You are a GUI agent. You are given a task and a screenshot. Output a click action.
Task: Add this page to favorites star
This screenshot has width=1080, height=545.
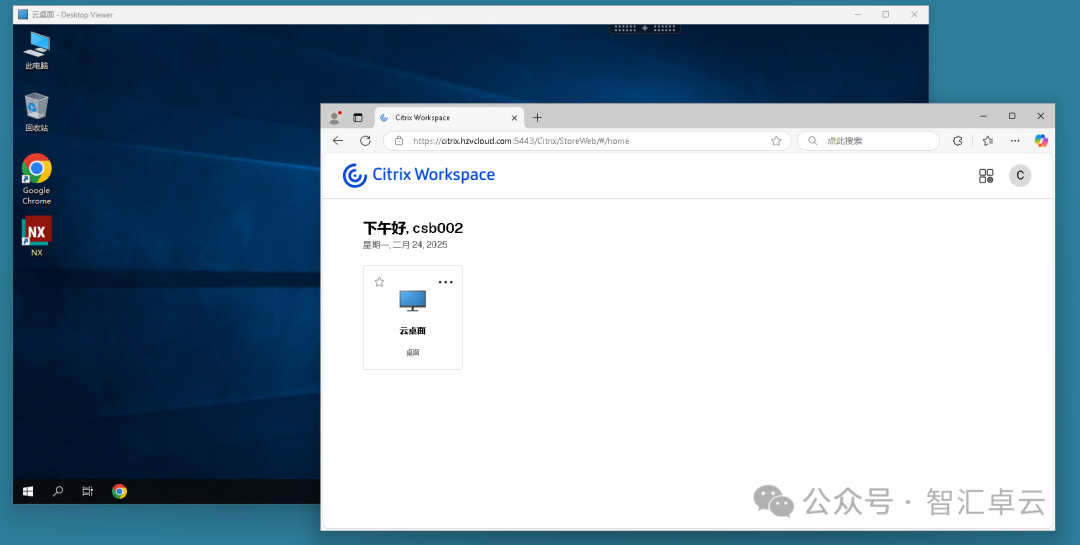[776, 141]
